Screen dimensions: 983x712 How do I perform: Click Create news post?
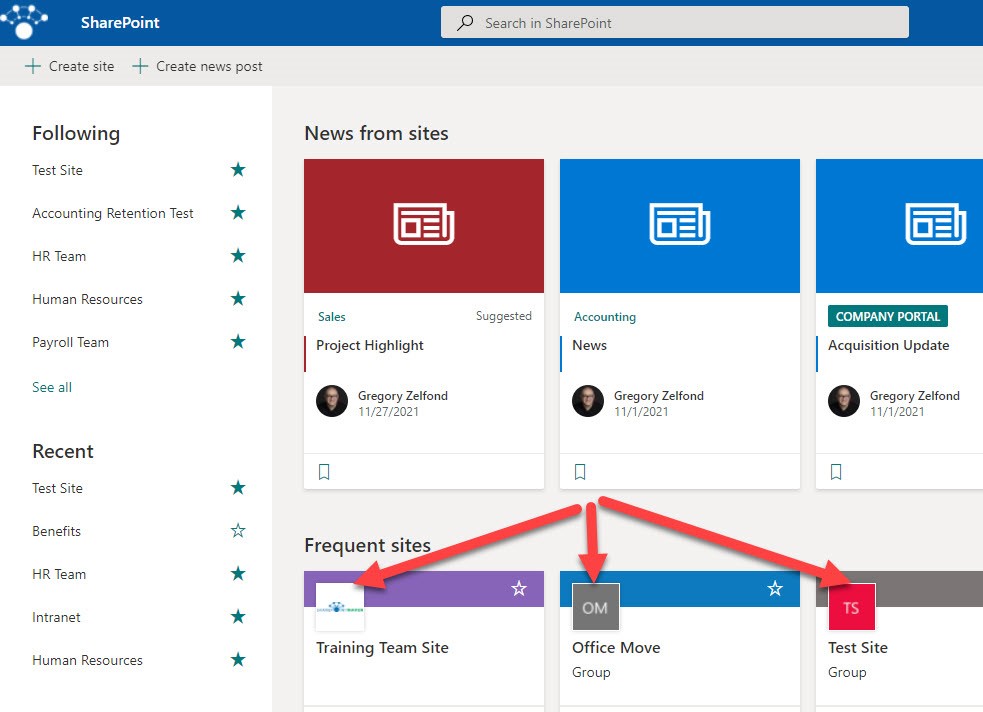(197, 66)
